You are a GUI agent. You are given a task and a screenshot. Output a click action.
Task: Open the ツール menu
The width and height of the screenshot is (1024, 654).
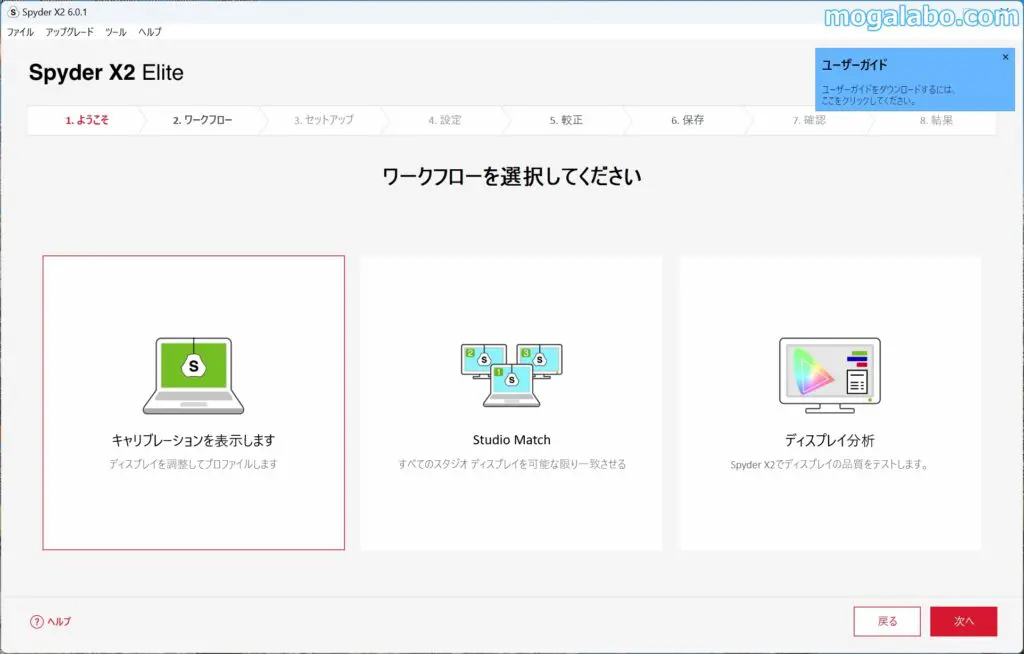(x=116, y=32)
